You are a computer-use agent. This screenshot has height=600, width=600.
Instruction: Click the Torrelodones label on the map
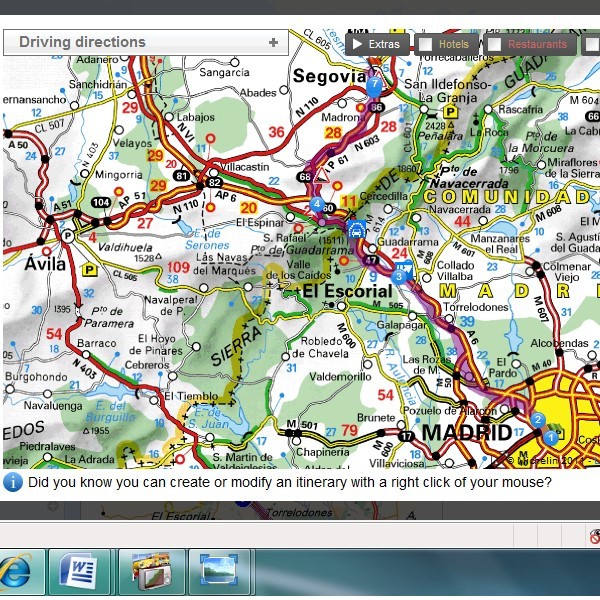coord(476,307)
